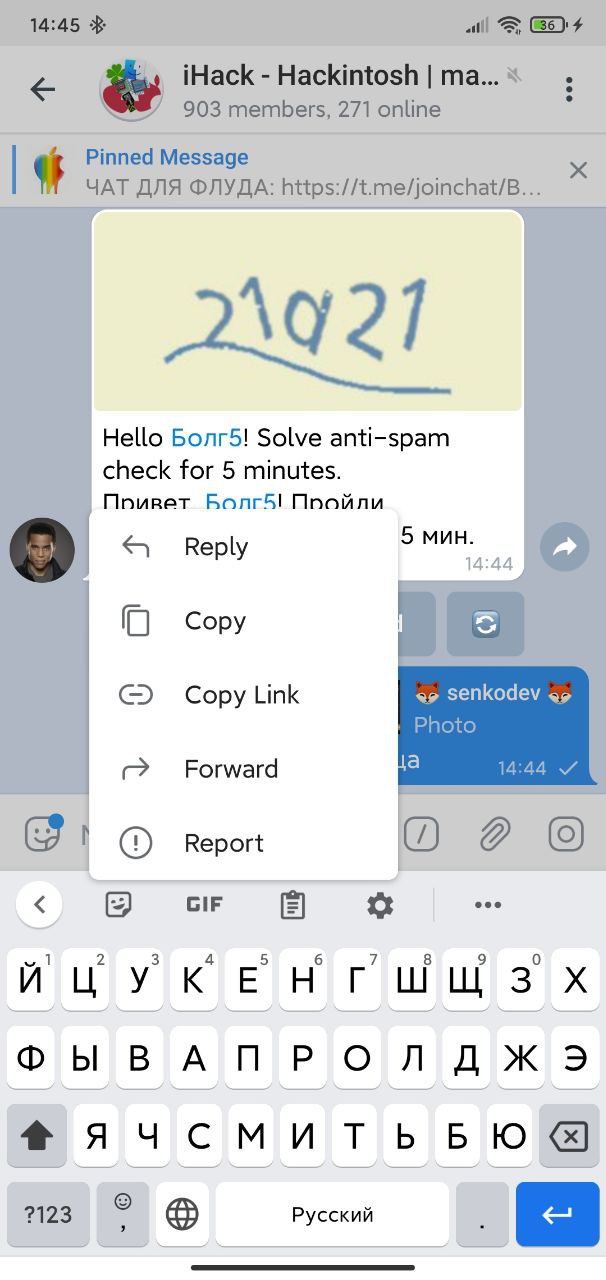Open keyboard clipboard icon
The image size is (606, 1280).
pos(292,905)
